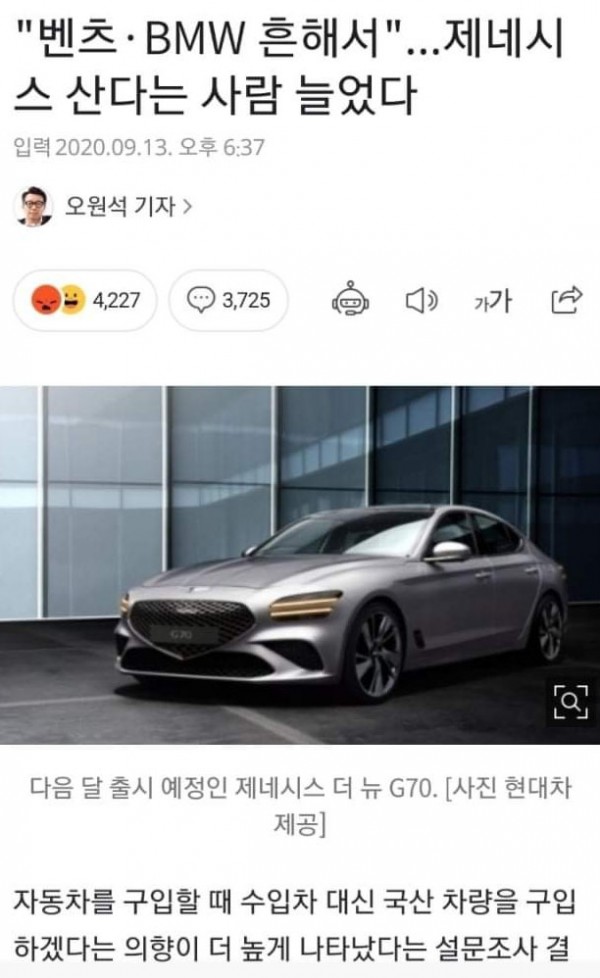
Task: Open the Genesis G70 car photo
Action: 300,564
